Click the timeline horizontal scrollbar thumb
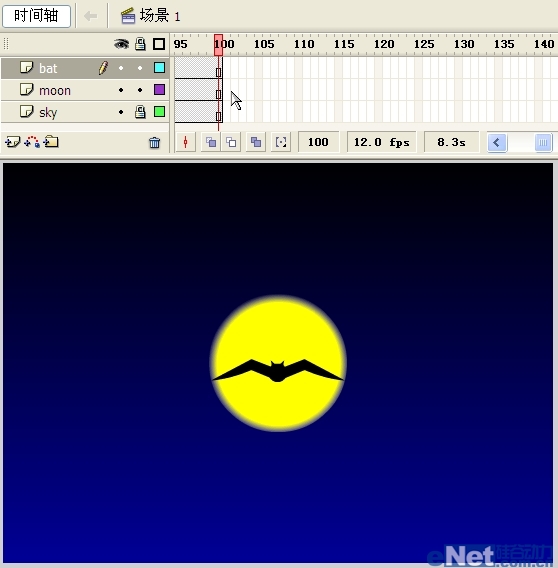 (543, 142)
